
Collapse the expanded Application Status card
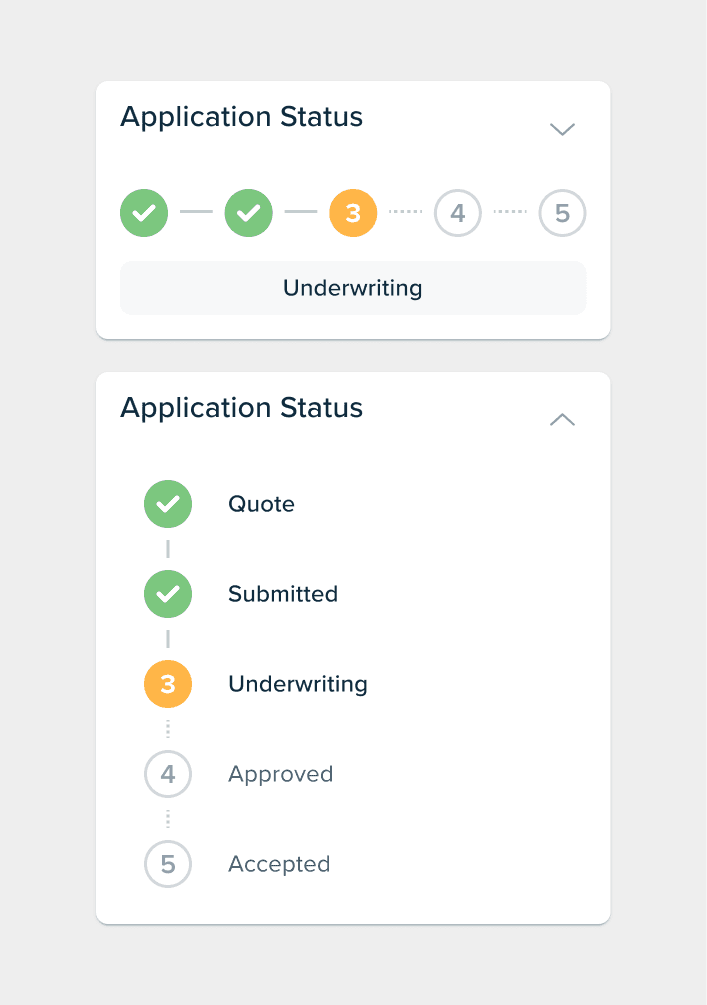pos(562,420)
